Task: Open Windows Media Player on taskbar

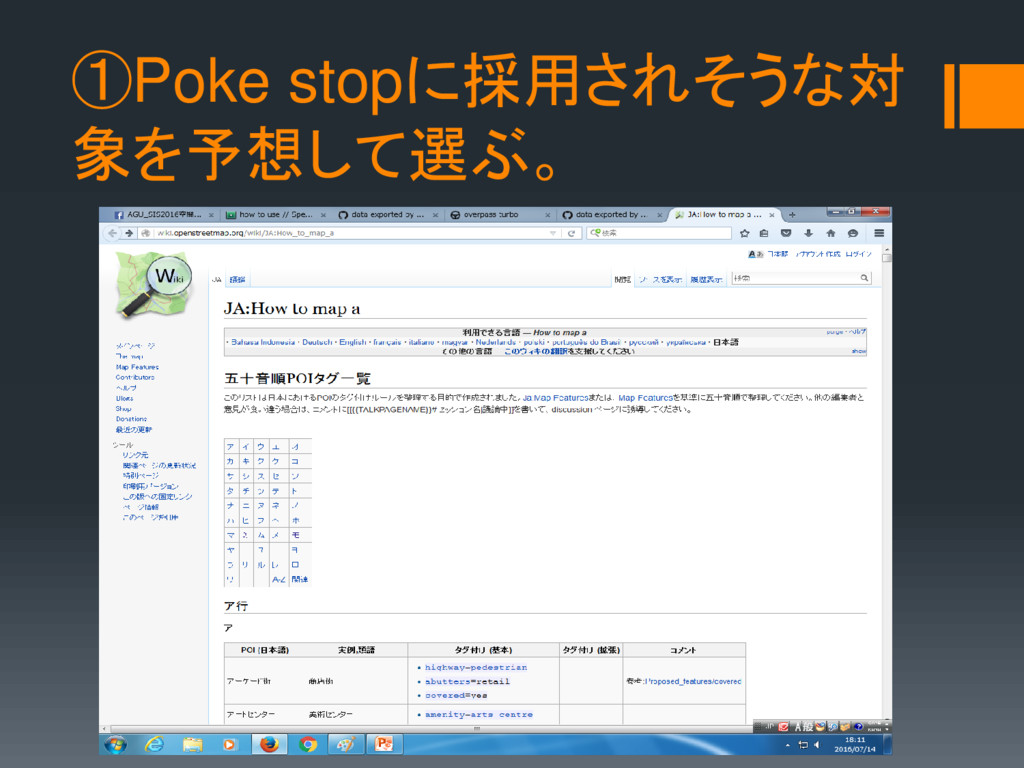Action: pyautogui.click(x=229, y=744)
